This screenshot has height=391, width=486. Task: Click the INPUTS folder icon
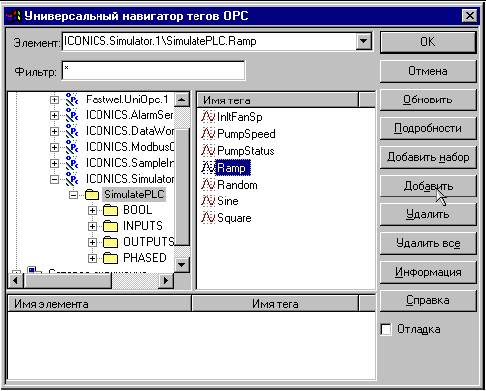pyautogui.click(x=110, y=226)
